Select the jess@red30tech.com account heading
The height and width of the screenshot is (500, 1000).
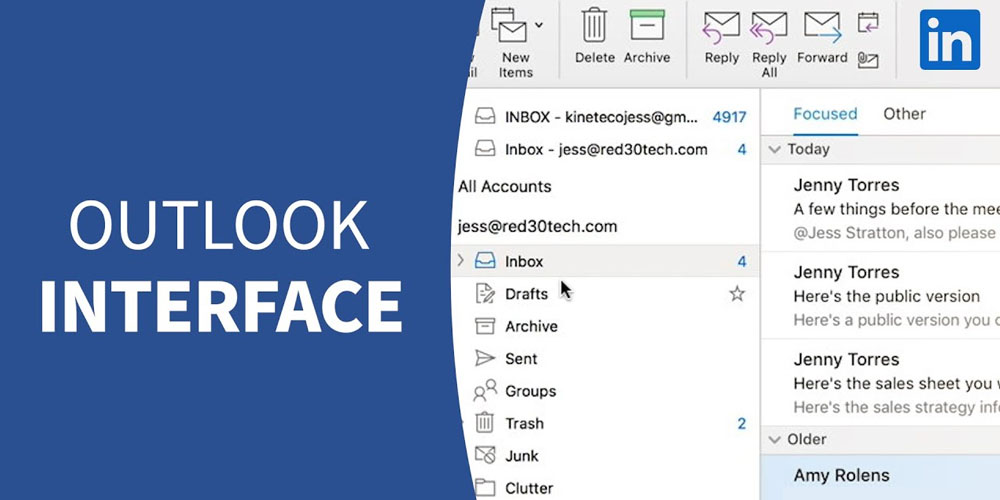[x=538, y=226]
